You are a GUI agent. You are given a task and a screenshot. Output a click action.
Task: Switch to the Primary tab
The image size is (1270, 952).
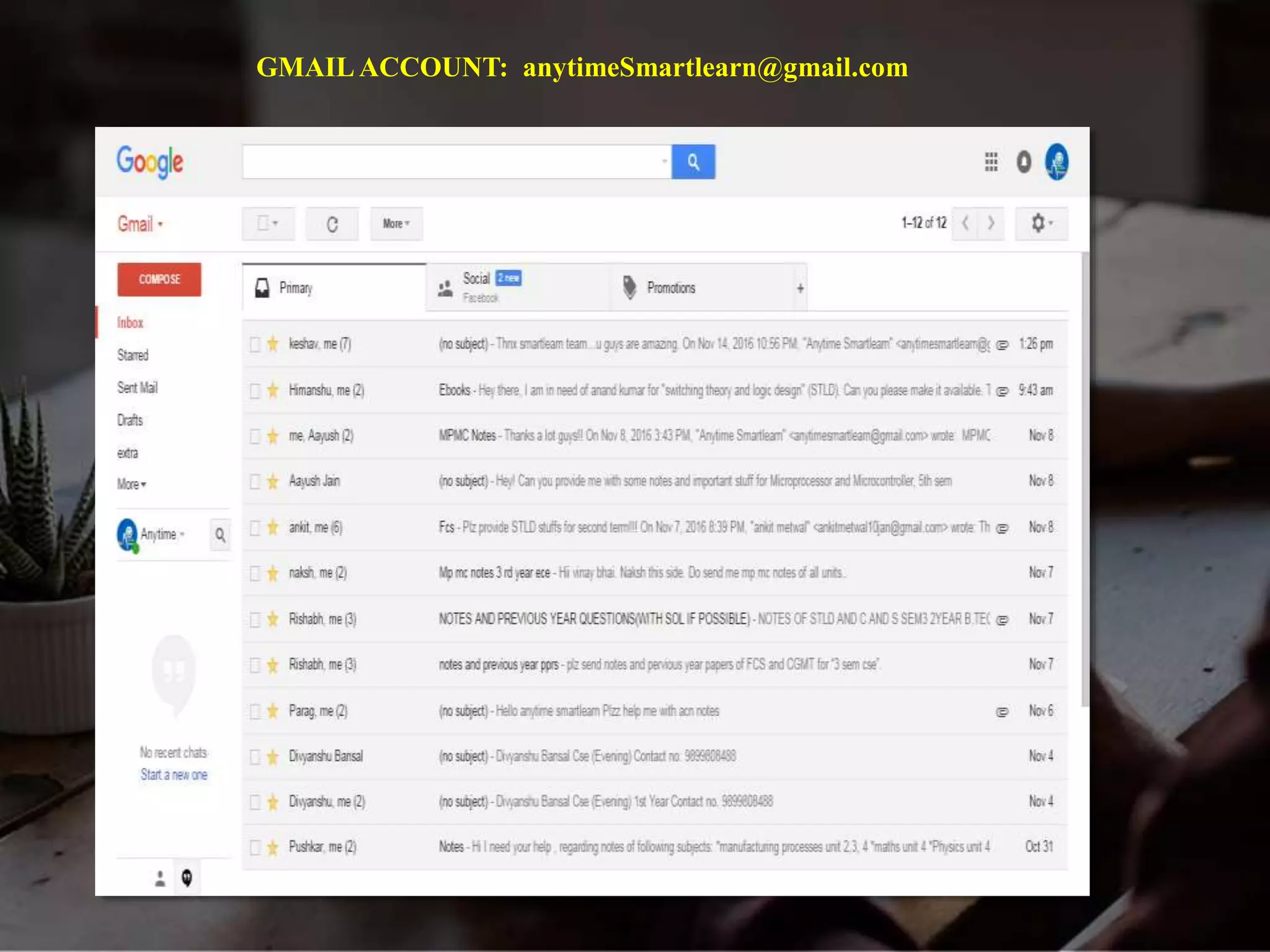click(334, 288)
